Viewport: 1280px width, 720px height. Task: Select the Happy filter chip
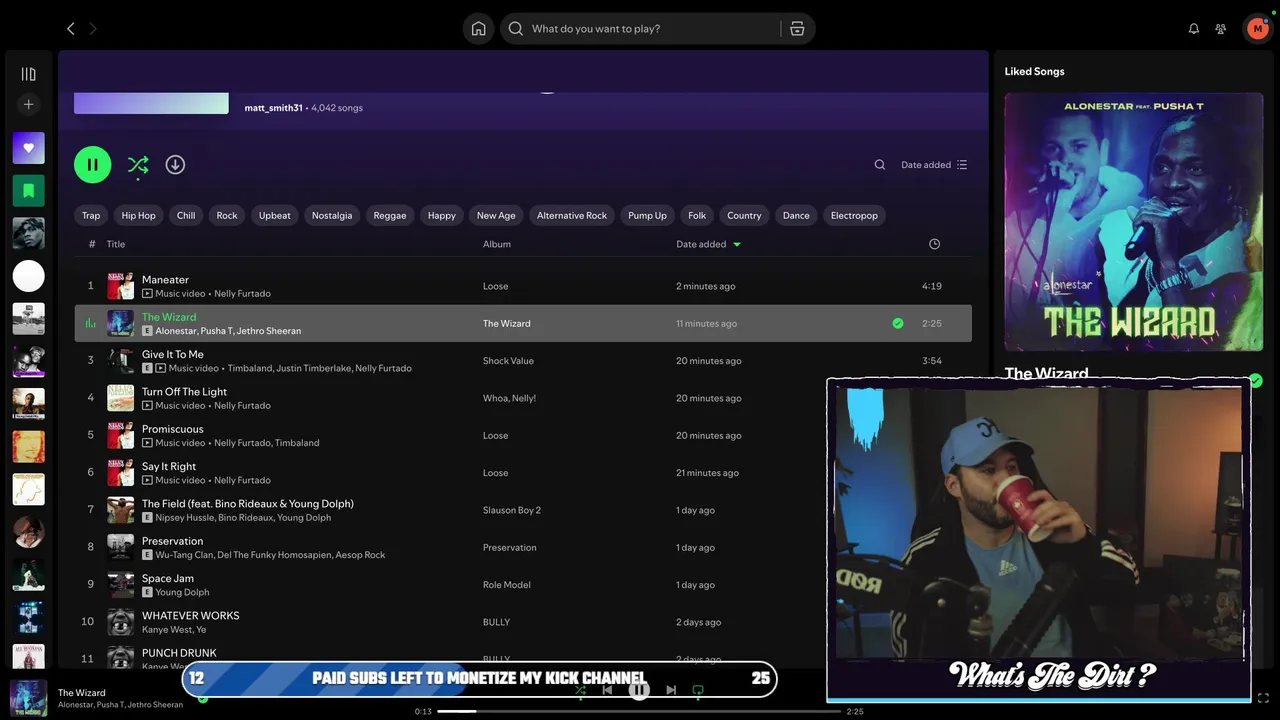442,215
